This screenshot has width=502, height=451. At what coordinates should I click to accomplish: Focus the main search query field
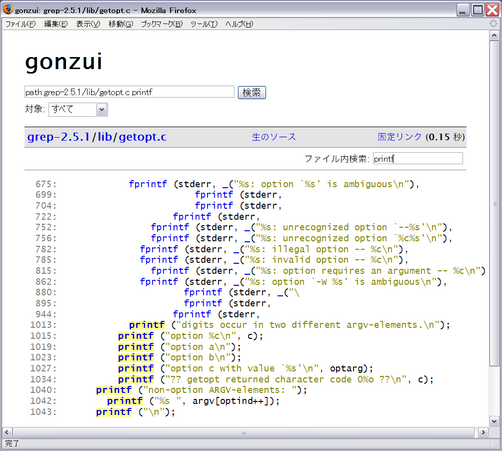[x=129, y=92]
